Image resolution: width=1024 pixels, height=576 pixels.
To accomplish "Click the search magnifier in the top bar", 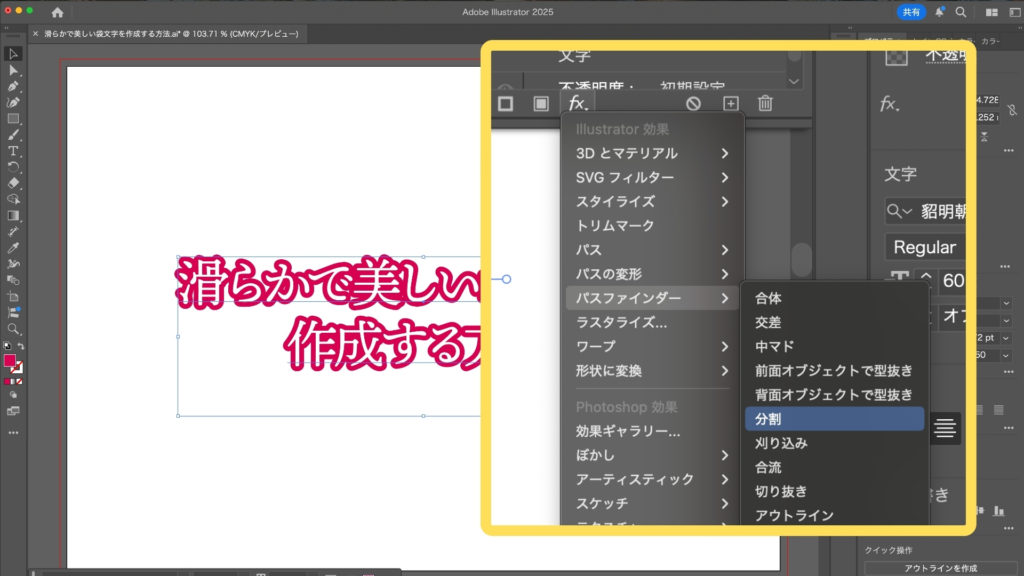I will point(961,12).
